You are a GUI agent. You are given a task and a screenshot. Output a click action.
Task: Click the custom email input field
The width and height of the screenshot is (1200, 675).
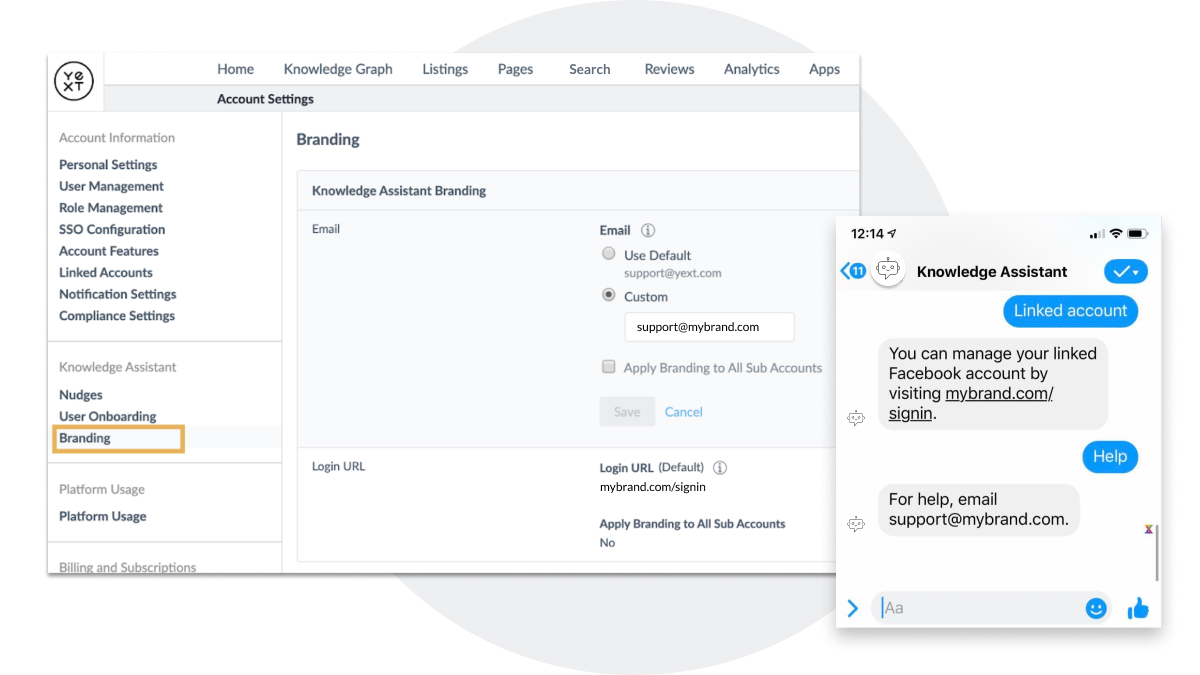pos(709,327)
